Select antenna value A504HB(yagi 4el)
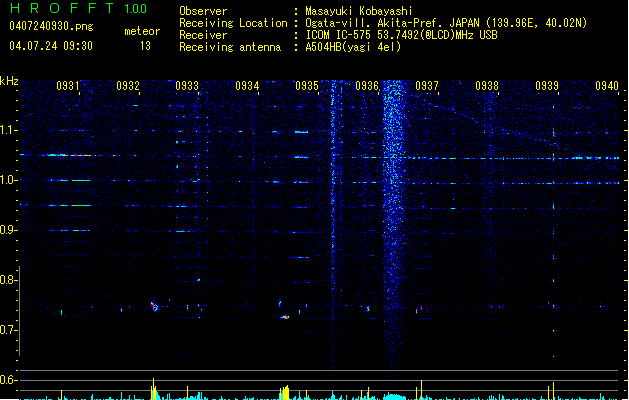Screen dimensions: 629x400 [x=353, y=47]
